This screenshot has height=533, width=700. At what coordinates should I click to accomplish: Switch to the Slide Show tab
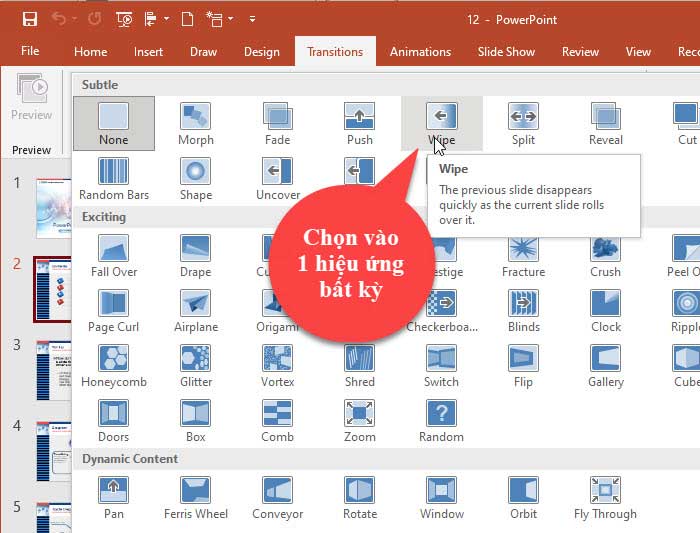(x=506, y=52)
